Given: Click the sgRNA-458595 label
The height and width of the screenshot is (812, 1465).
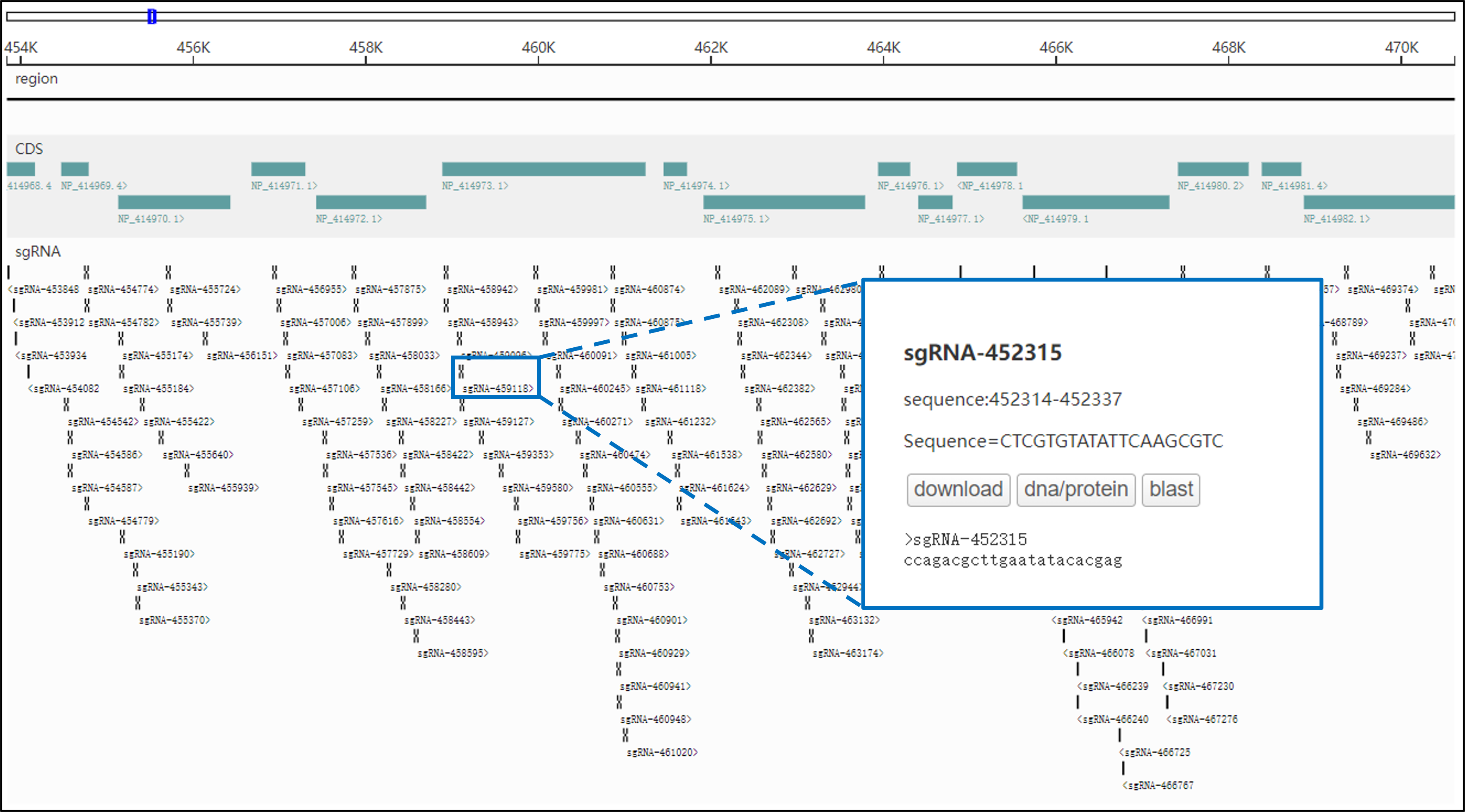Looking at the screenshot, I should [453, 653].
